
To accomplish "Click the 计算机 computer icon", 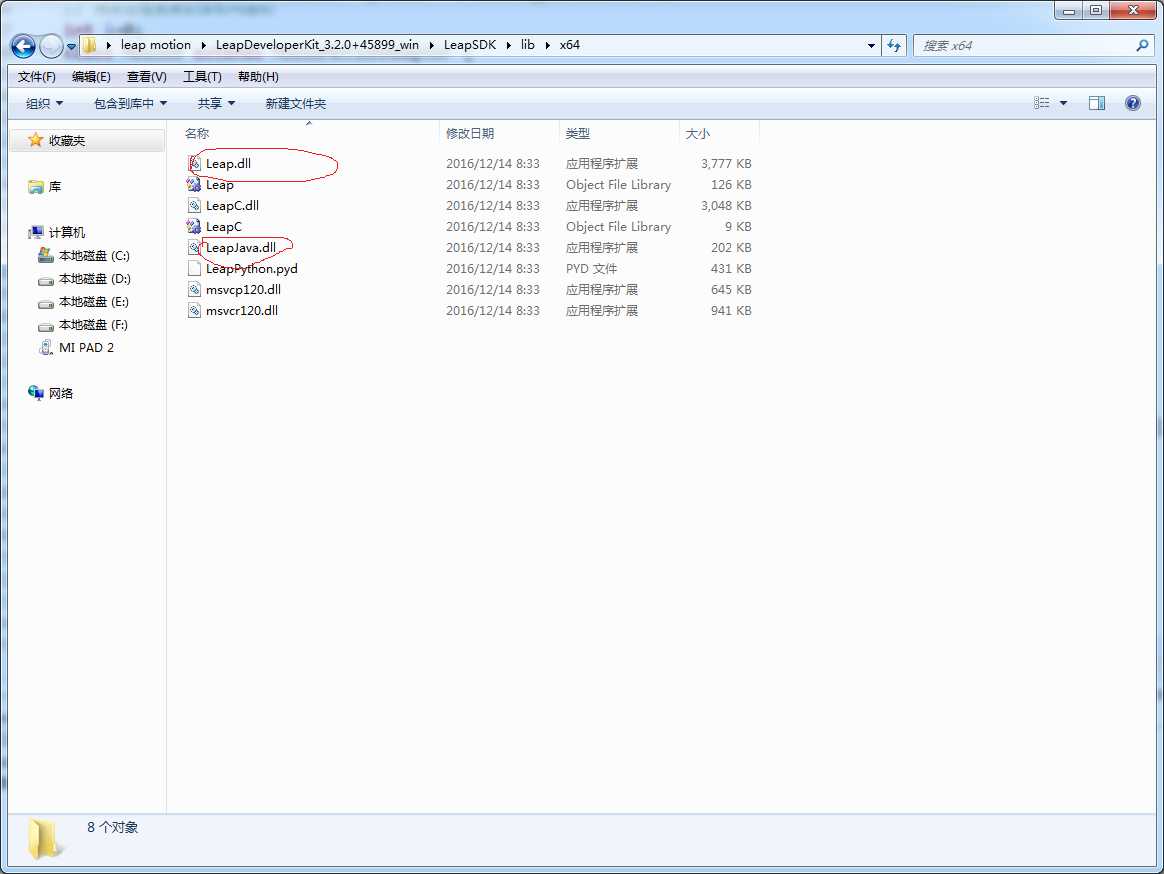I will pos(36,232).
